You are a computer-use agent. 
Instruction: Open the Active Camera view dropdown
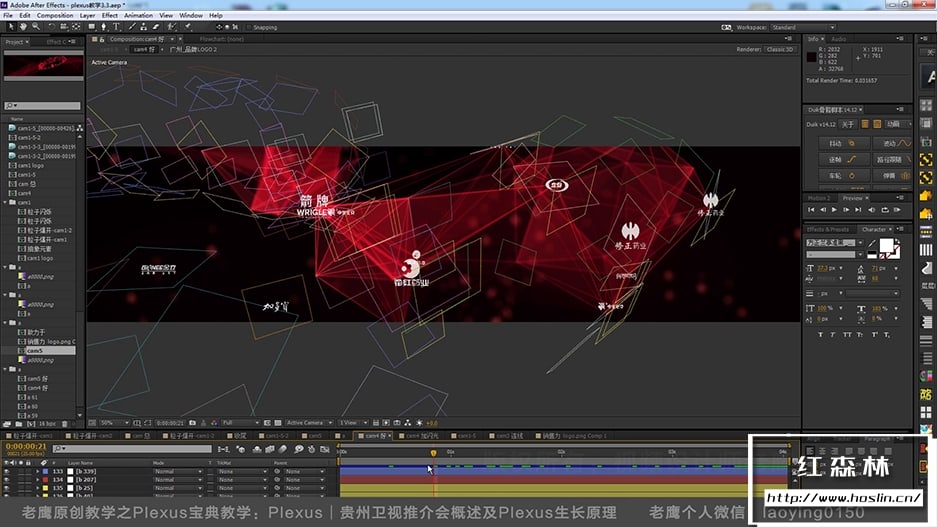(309, 423)
